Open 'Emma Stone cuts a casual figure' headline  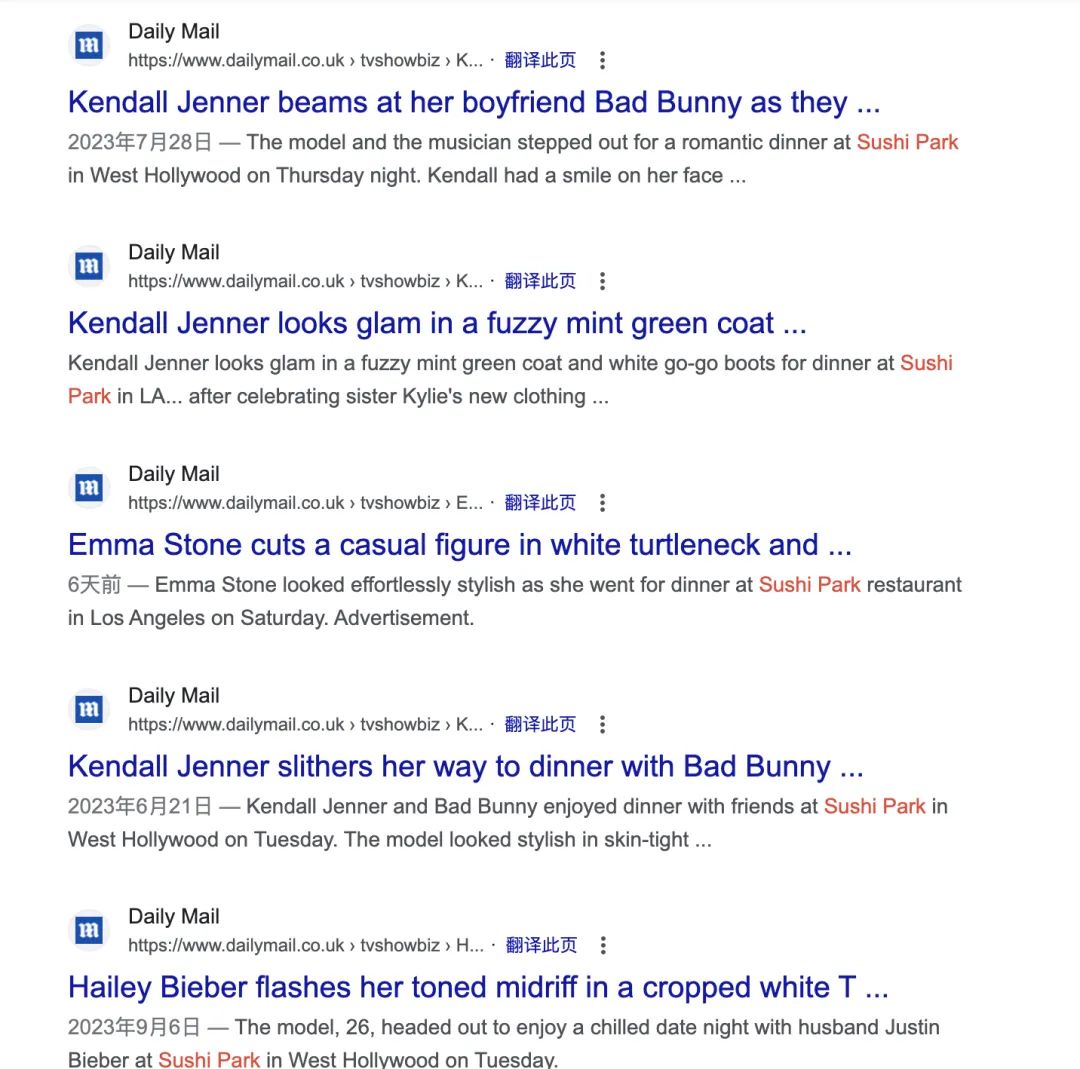click(459, 545)
